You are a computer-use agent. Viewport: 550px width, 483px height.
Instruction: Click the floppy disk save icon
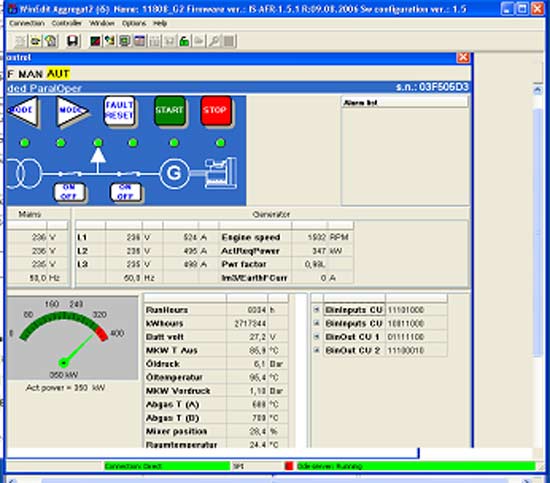point(73,41)
